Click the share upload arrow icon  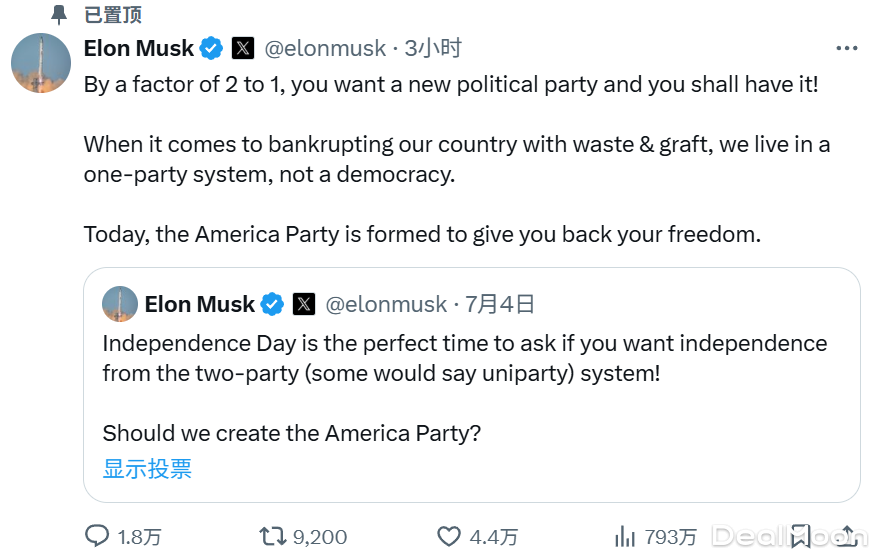(x=847, y=537)
